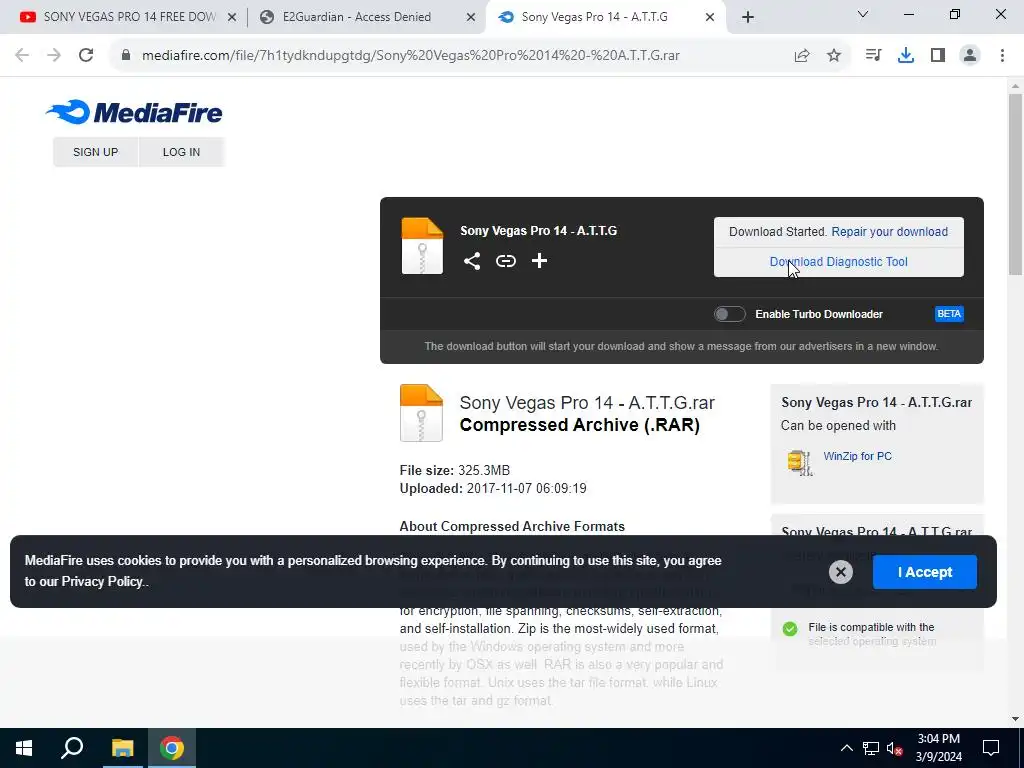
Task: Click the site lock icon
Action: [126, 55]
